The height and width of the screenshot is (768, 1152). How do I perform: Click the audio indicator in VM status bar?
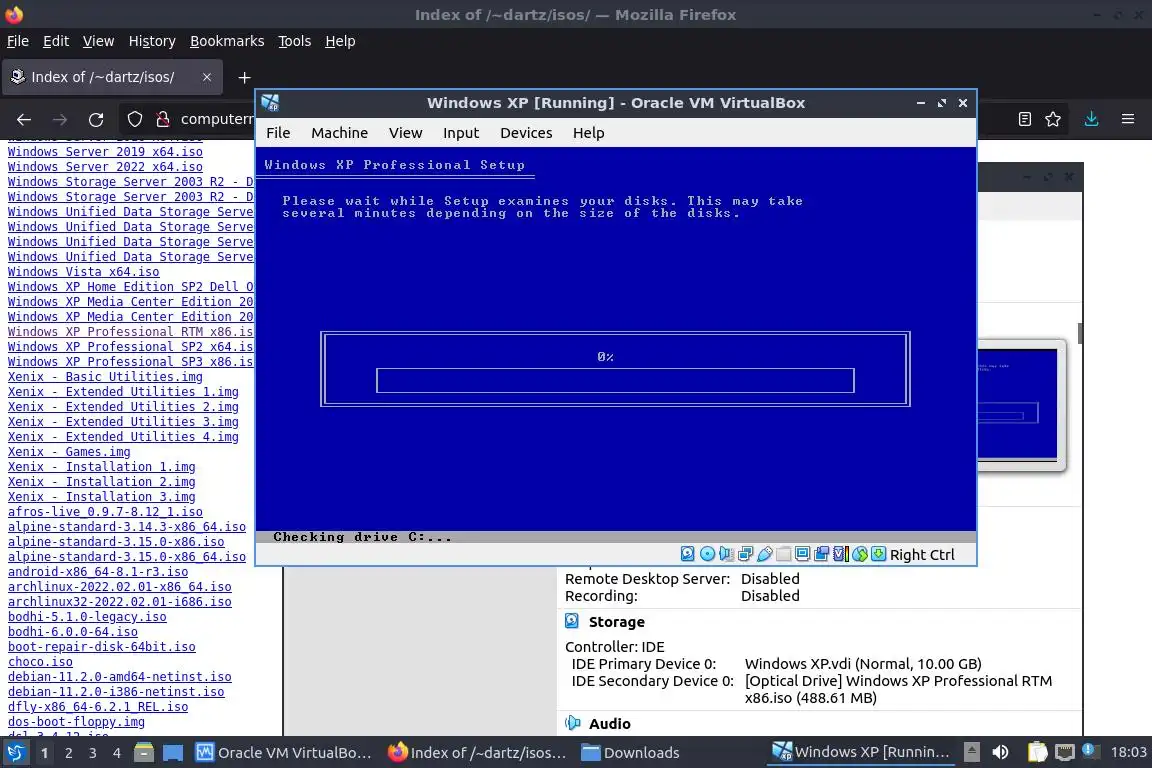727,554
